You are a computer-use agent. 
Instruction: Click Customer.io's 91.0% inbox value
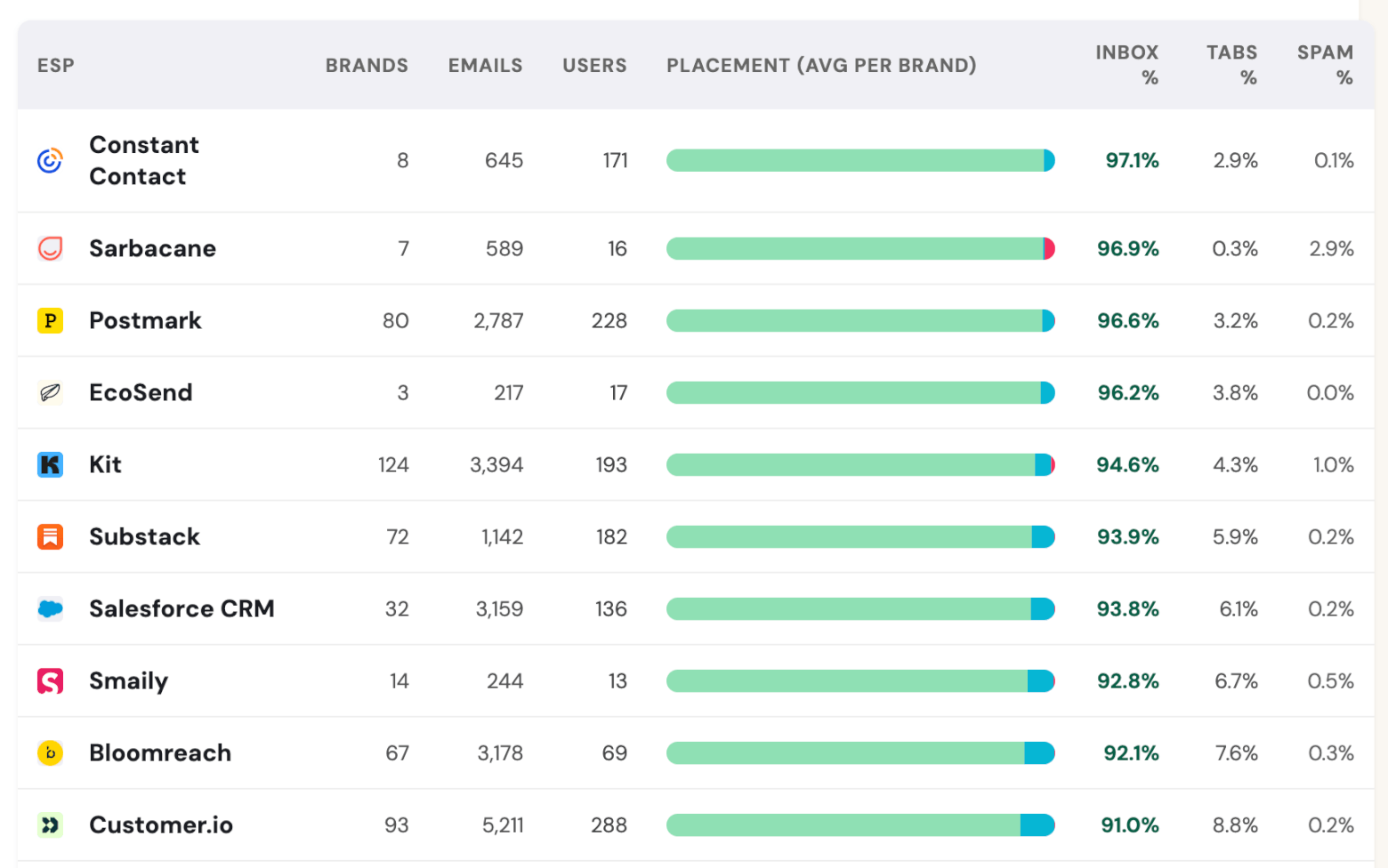1130,824
